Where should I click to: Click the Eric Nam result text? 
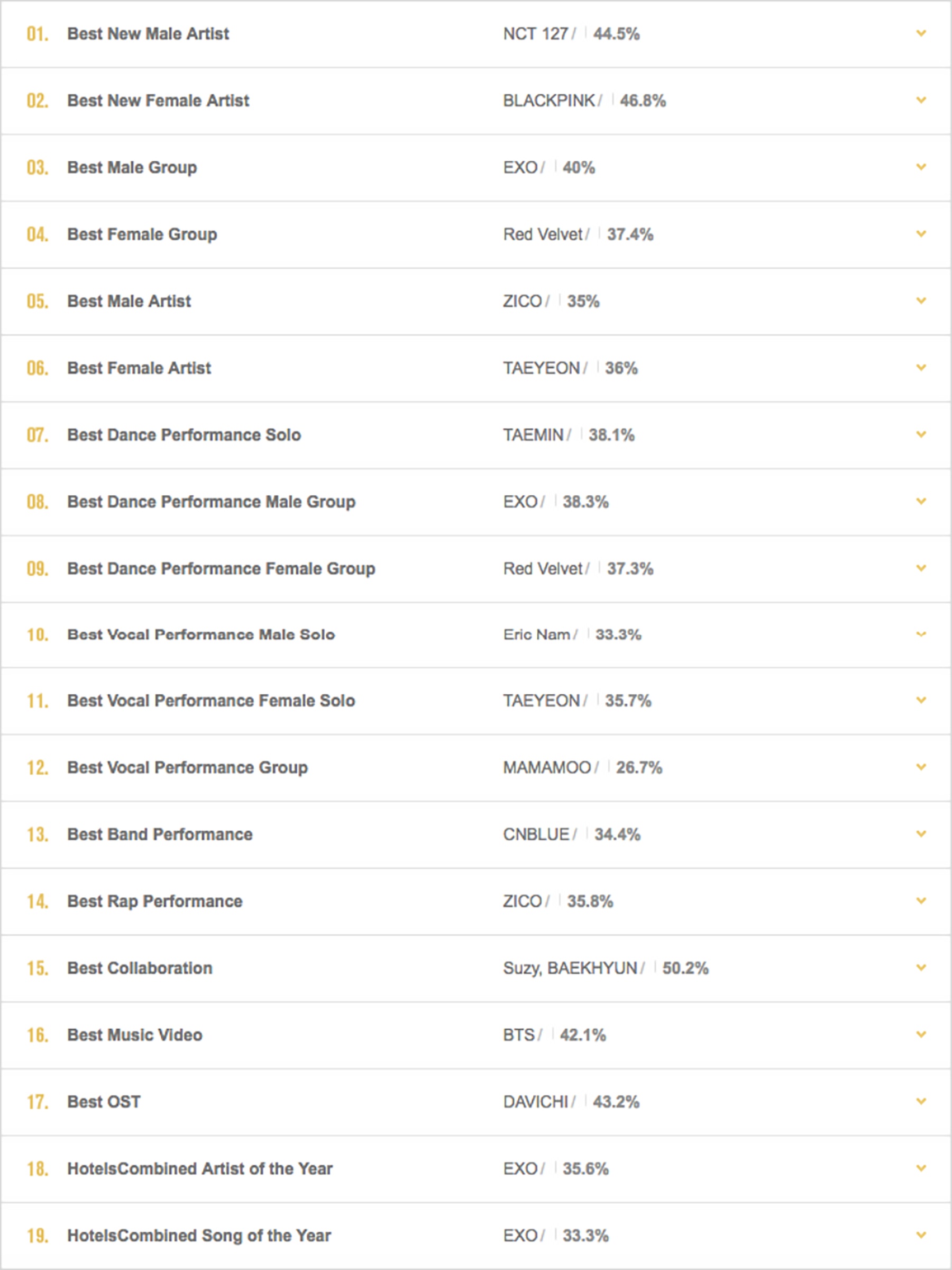click(536, 634)
